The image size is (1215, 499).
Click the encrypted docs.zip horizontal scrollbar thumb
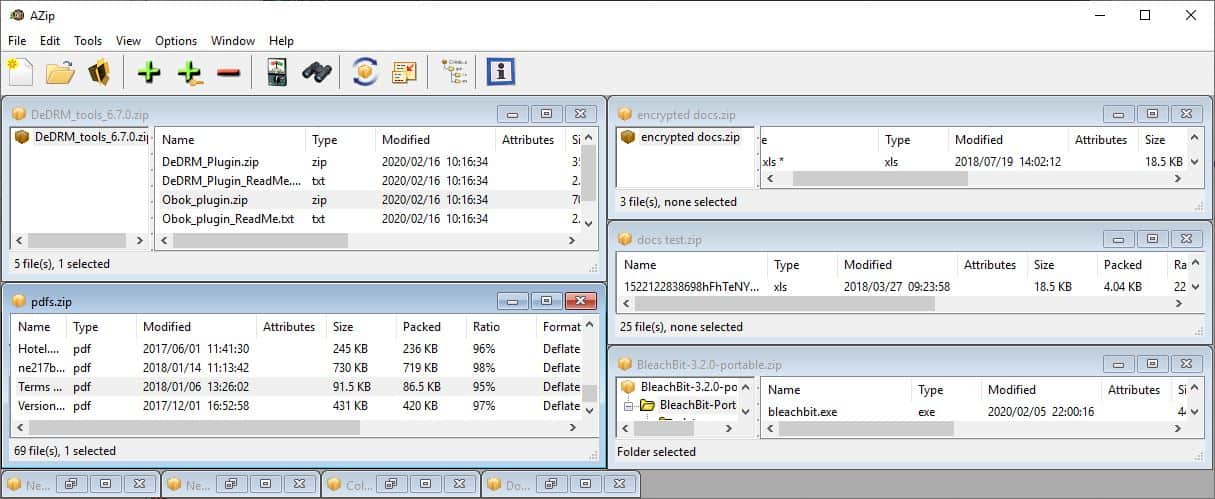pos(880,178)
